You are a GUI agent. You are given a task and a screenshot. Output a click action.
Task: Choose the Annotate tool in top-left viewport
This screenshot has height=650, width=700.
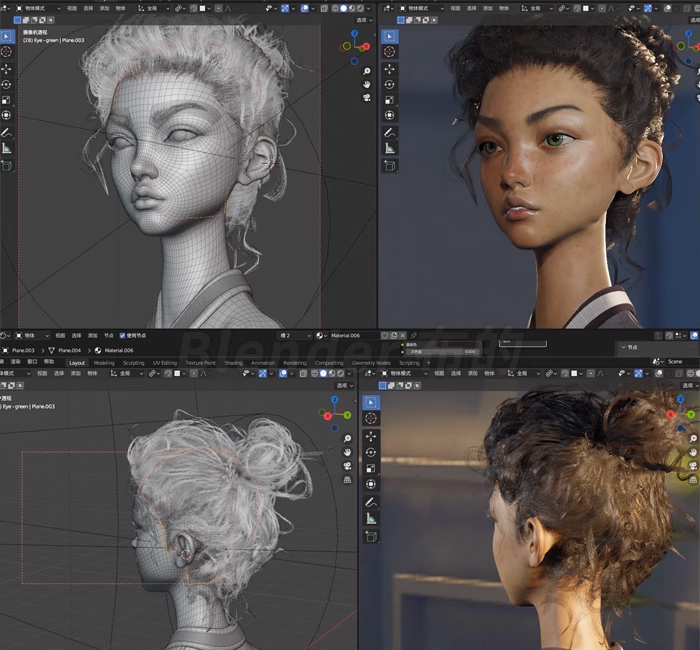pyautogui.click(x=6, y=131)
